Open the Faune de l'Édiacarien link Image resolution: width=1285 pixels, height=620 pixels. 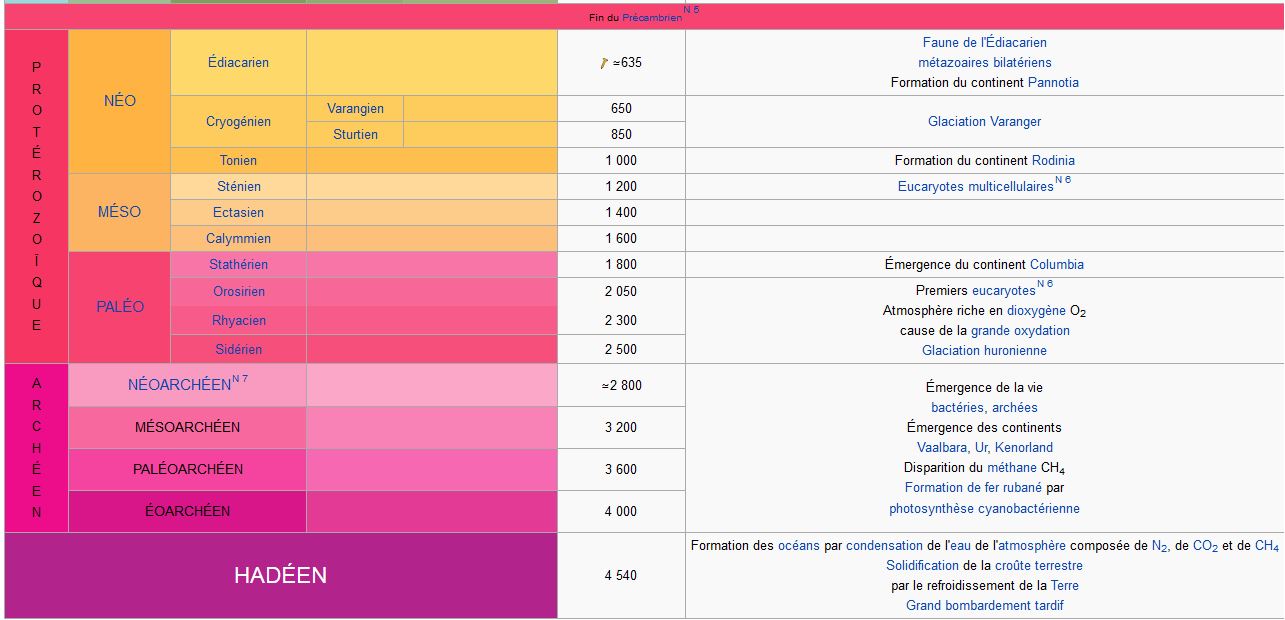coord(985,42)
